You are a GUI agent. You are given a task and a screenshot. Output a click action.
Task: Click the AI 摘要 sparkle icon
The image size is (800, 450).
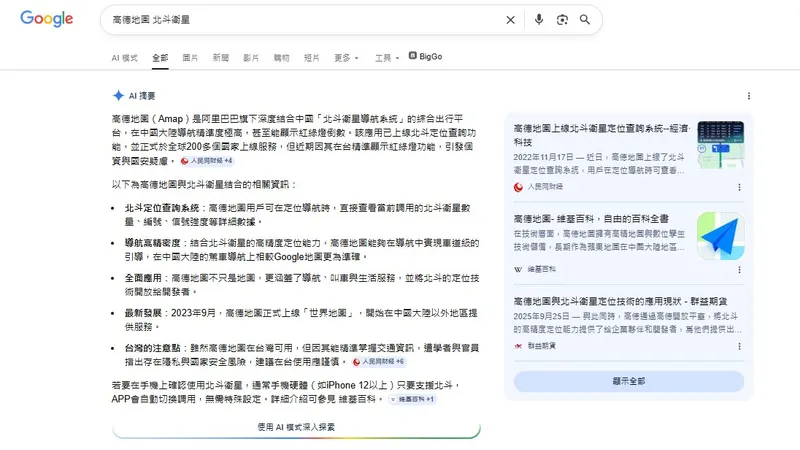click(x=118, y=95)
